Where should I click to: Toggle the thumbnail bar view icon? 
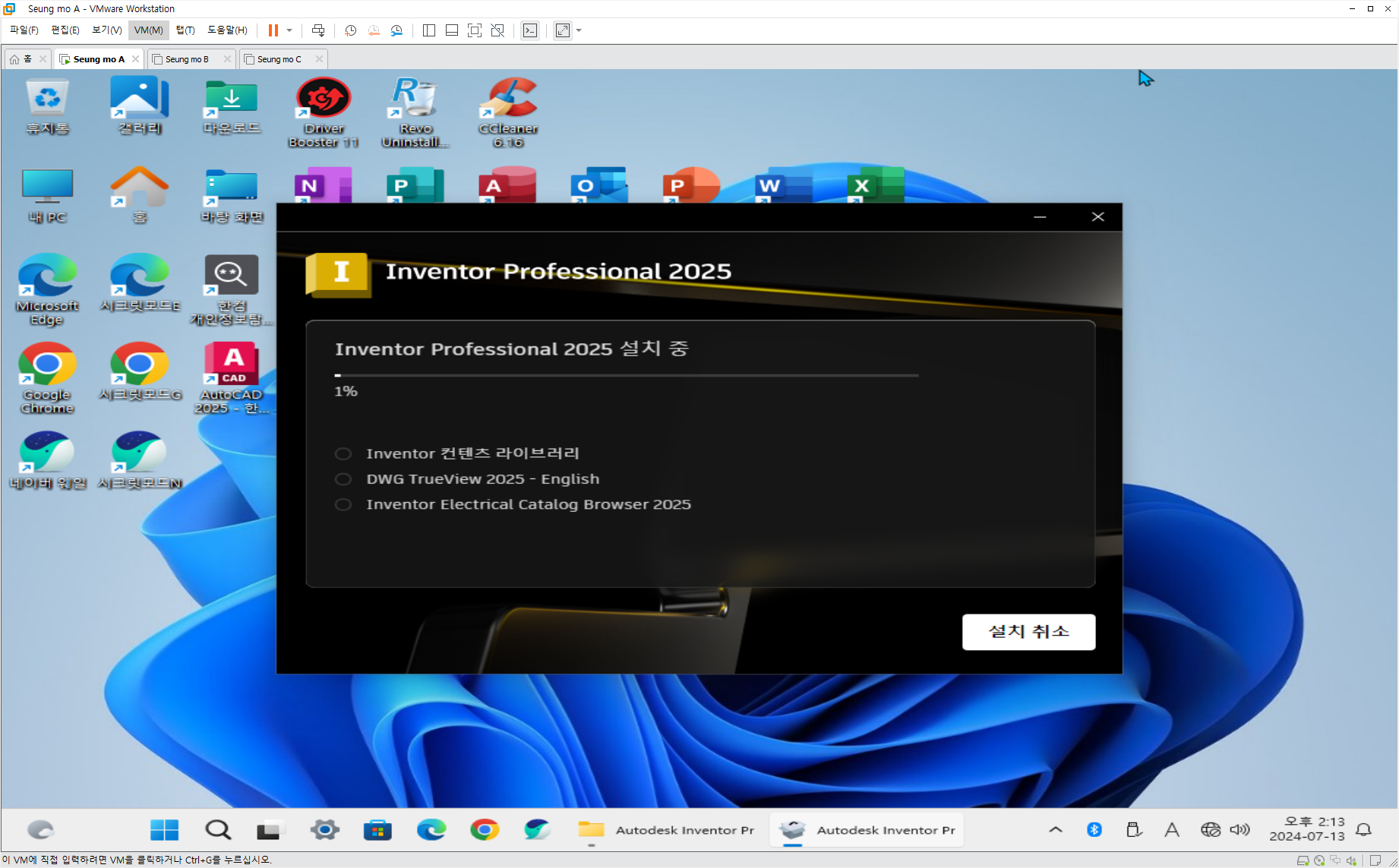452,30
